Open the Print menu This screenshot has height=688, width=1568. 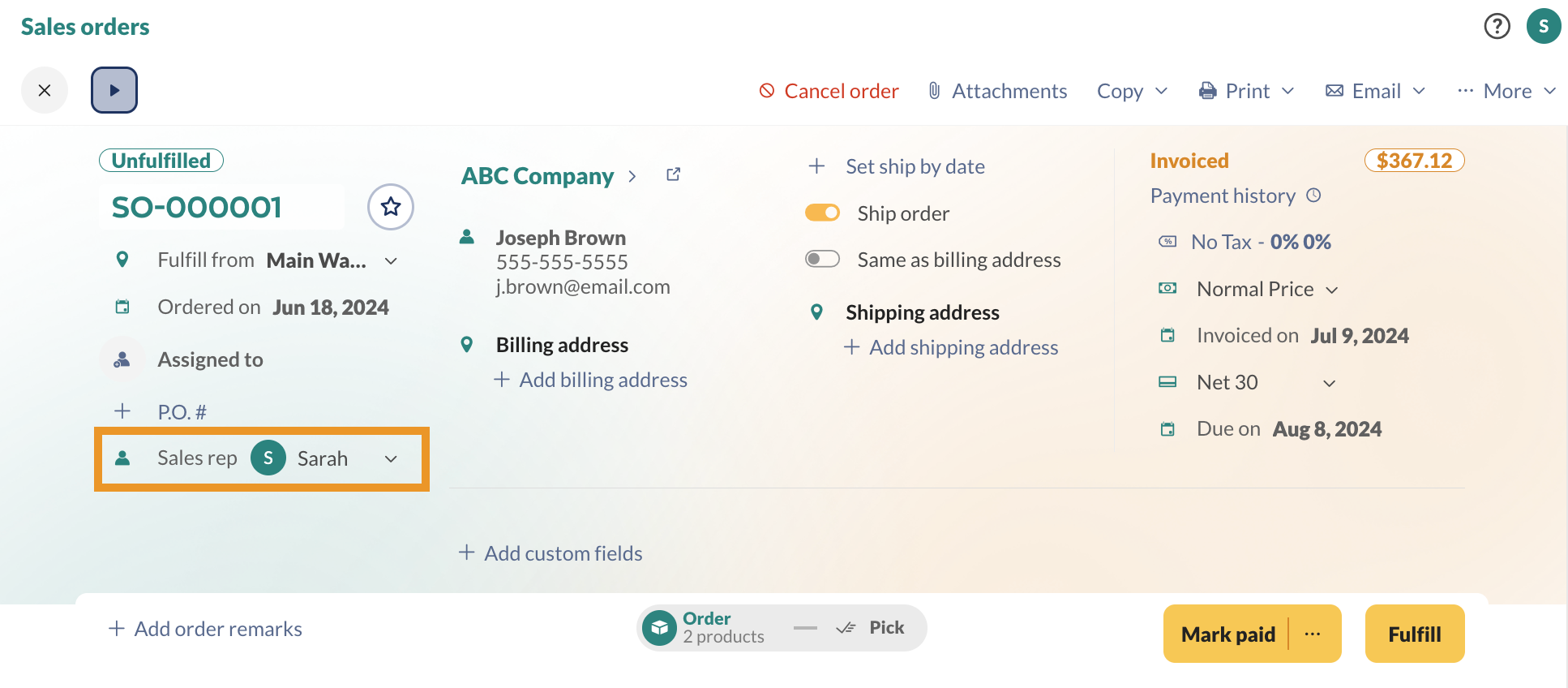(x=1247, y=91)
